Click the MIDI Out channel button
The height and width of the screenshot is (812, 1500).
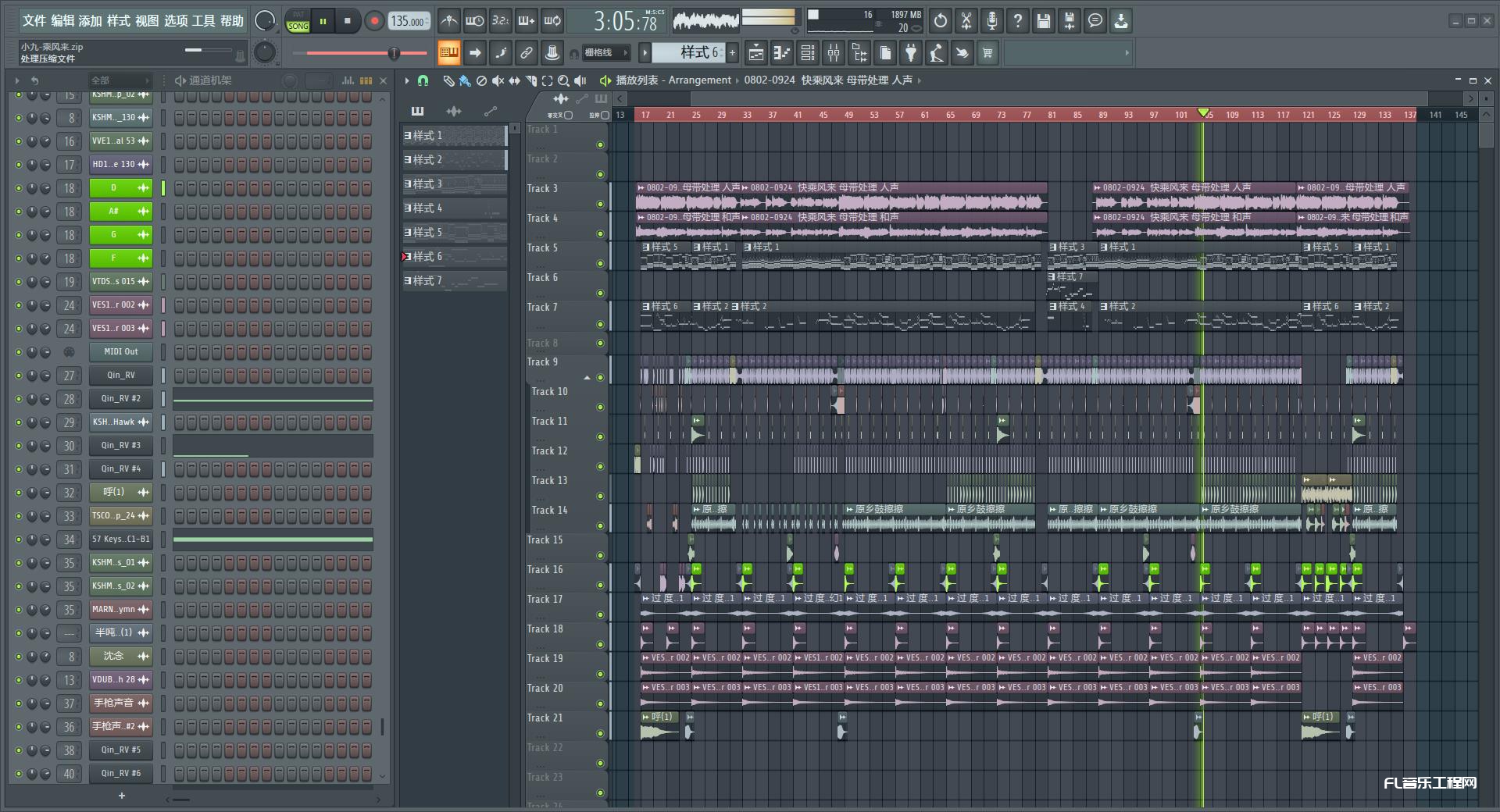120,352
